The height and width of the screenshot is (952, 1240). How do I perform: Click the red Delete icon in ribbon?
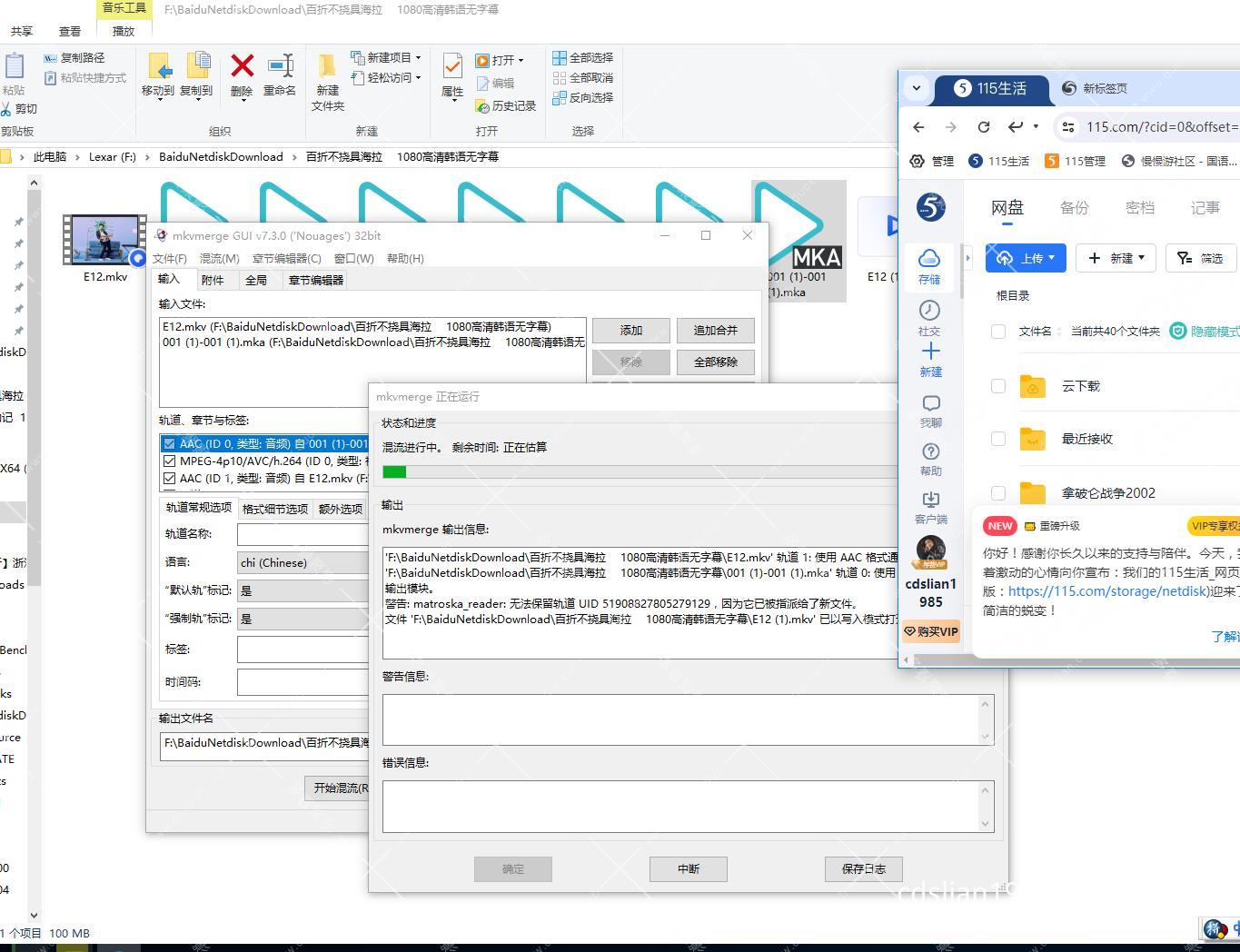coord(242,67)
